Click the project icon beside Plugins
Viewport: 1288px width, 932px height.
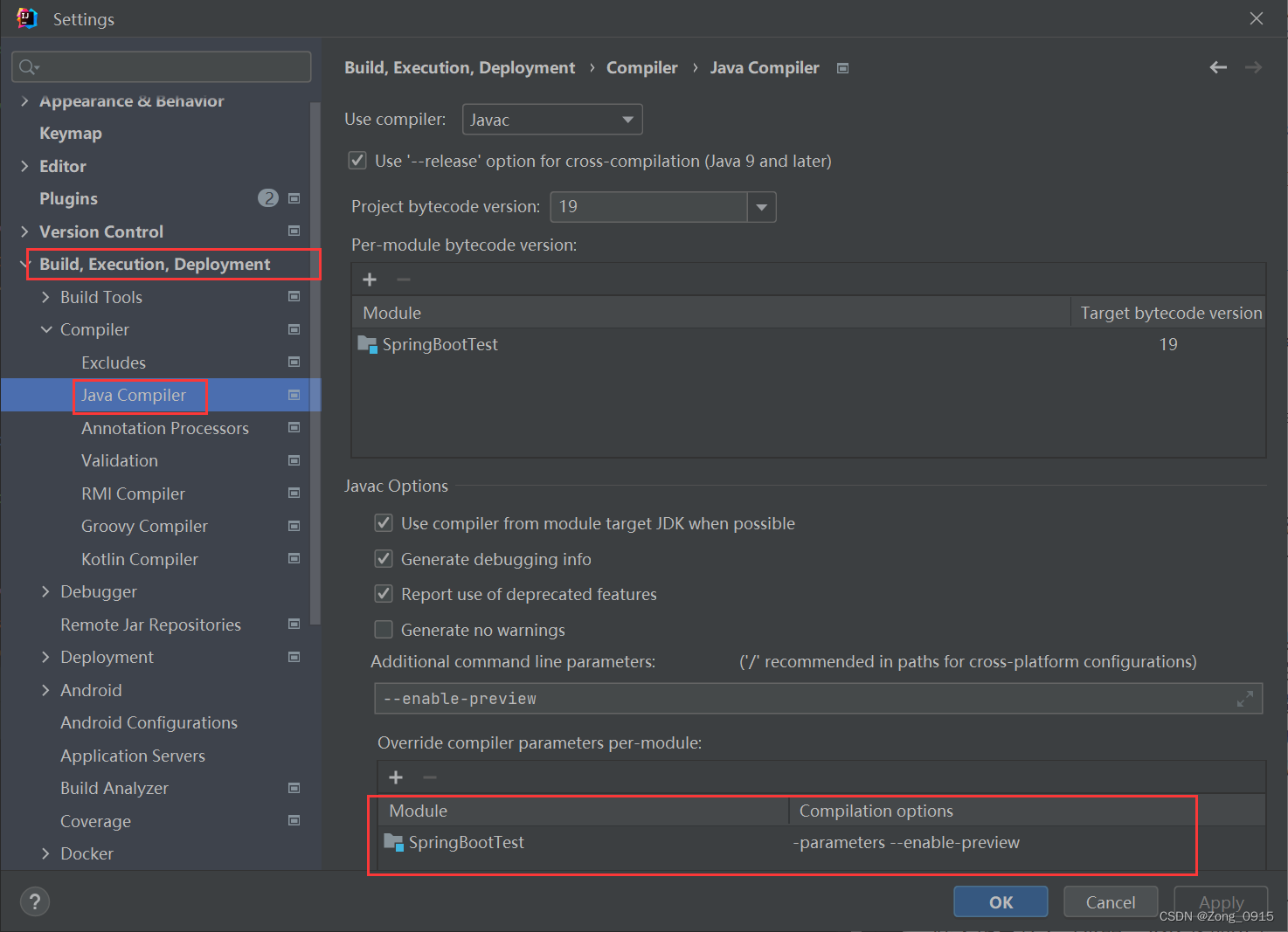click(294, 198)
